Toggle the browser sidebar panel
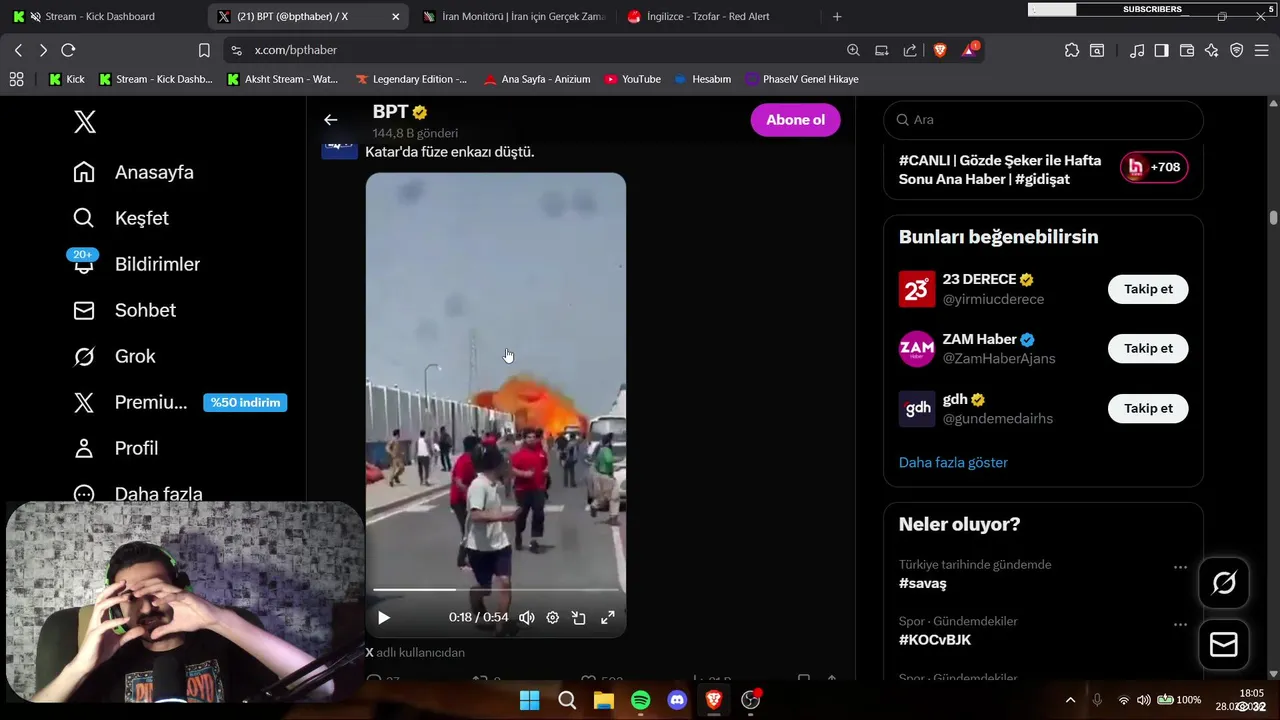Image resolution: width=1280 pixels, height=720 pixels. pyautogui.click(x=1161, y=50)
